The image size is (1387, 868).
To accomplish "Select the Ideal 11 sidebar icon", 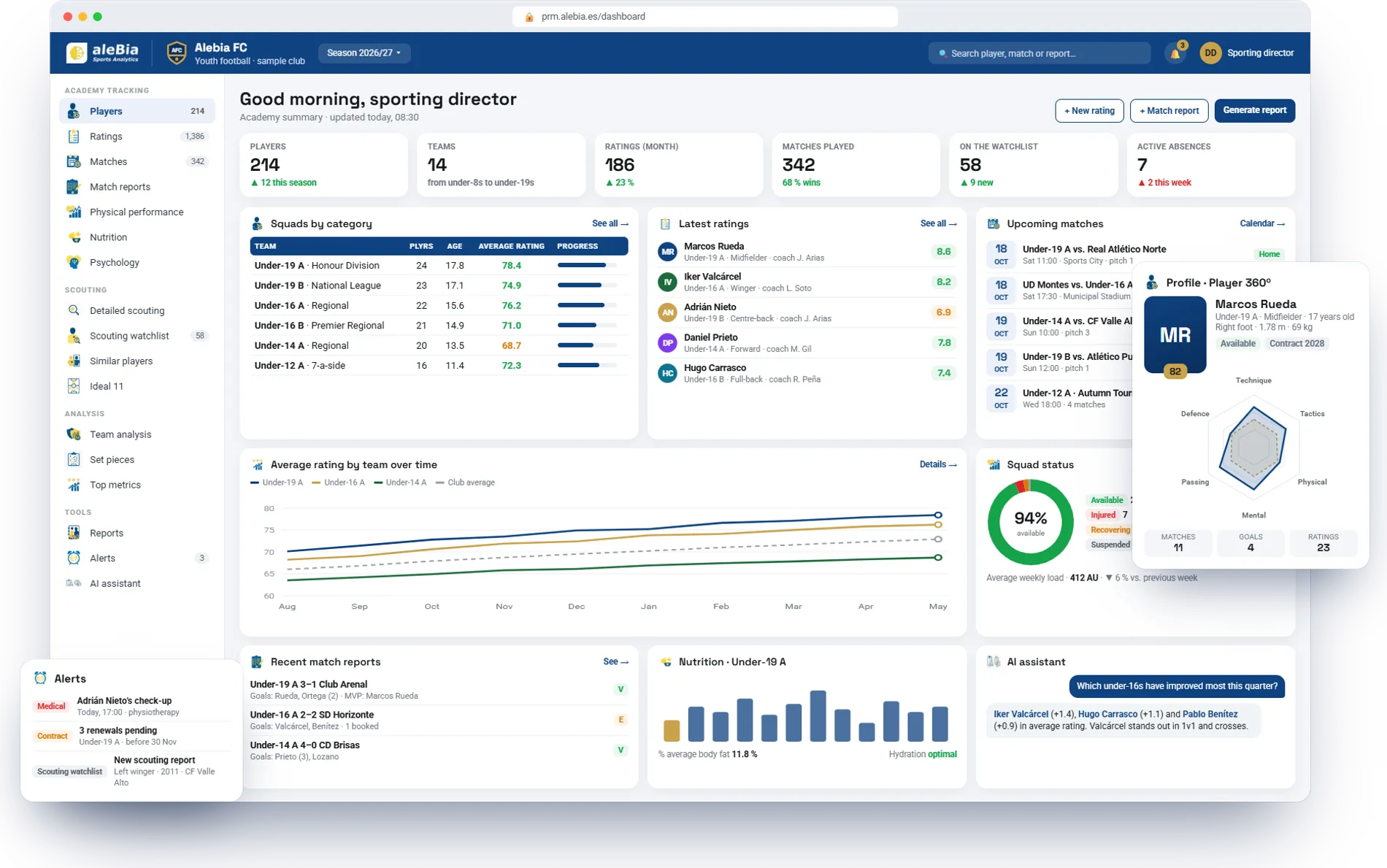I will (74, 386).
